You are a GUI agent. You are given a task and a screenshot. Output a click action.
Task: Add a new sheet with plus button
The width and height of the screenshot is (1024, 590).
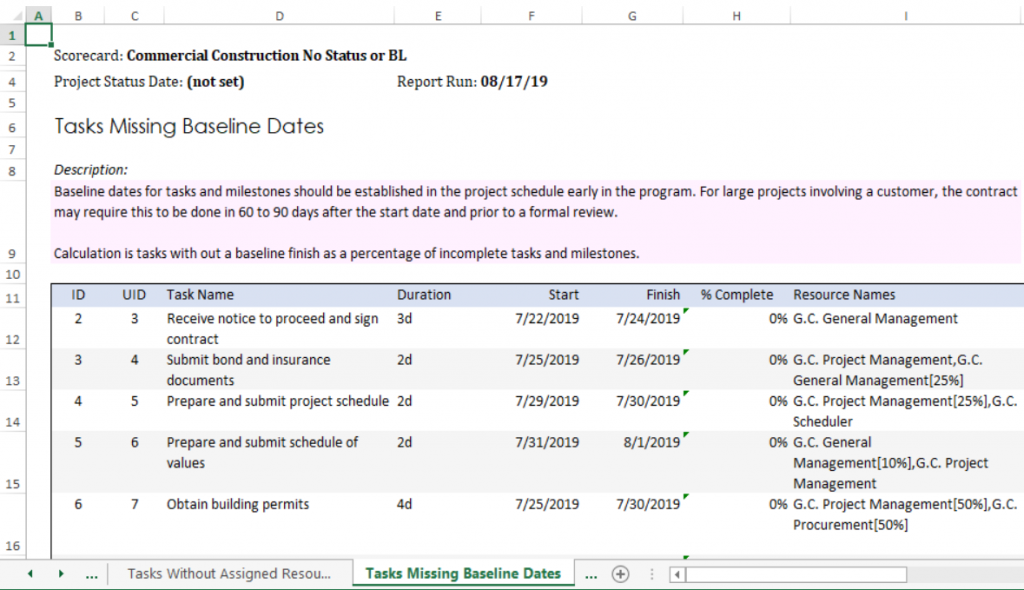620,574
